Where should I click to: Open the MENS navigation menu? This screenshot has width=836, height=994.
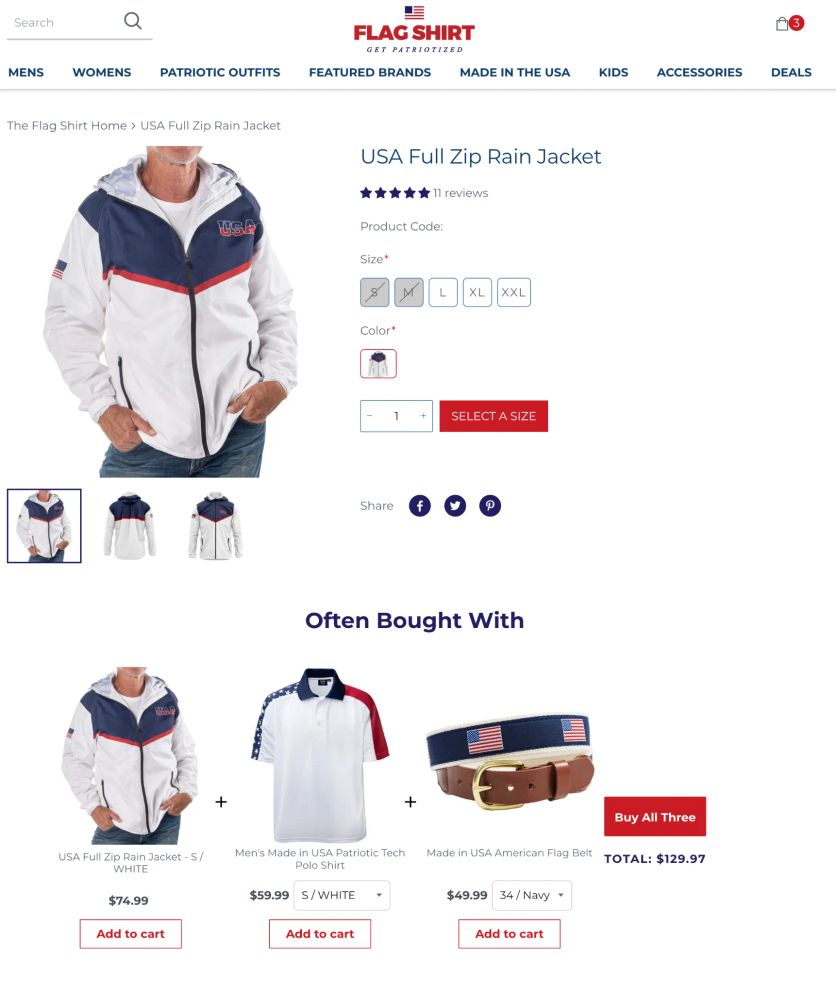pyautogui.click(x=26, y=72)
